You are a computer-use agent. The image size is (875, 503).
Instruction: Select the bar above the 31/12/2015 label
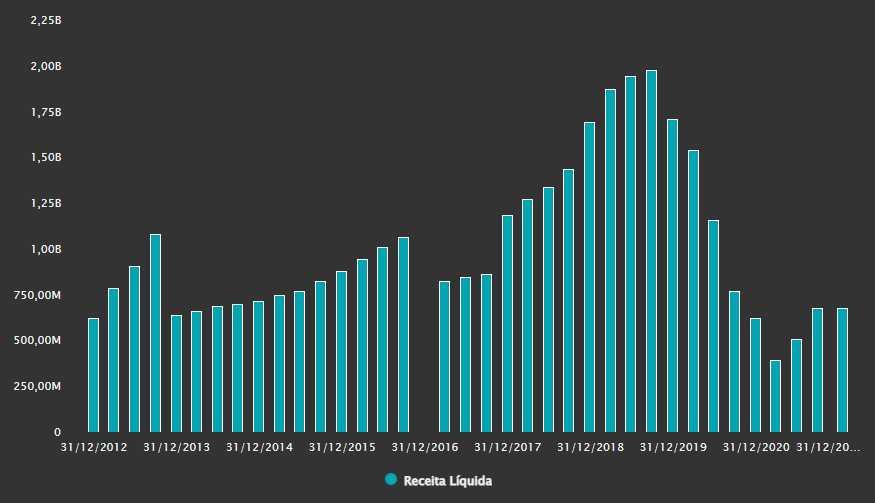341,352
